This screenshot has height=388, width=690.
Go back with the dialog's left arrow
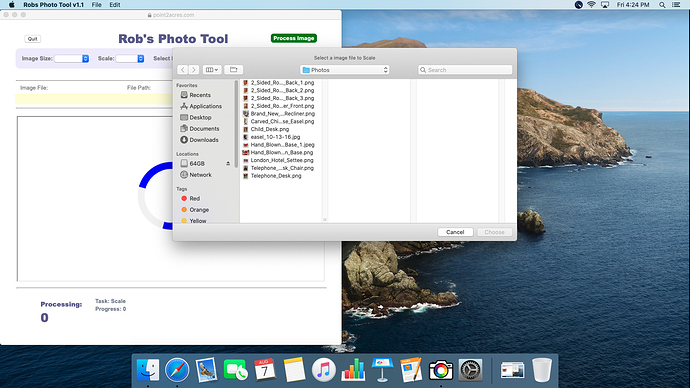[x=183, y=70]
